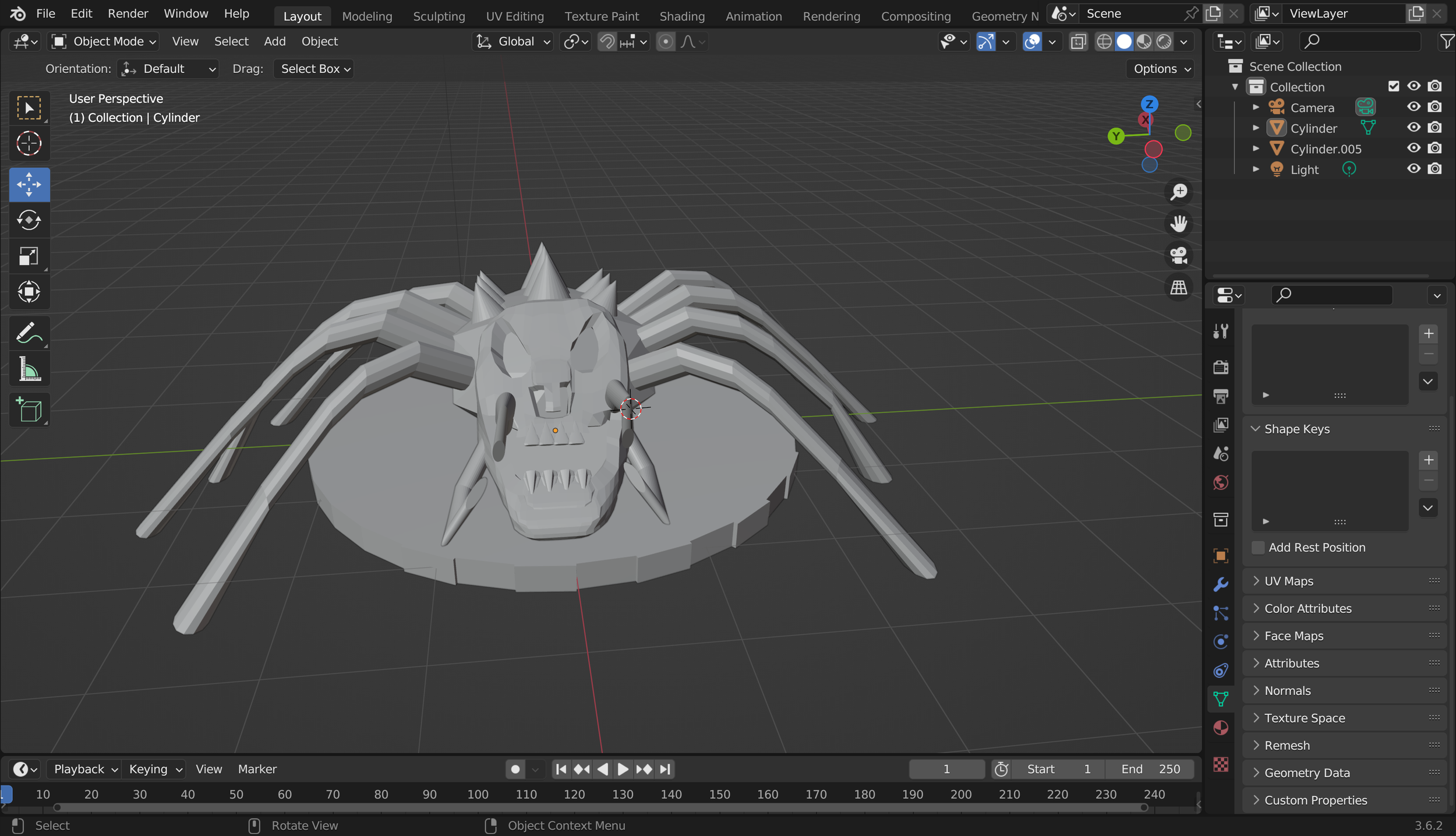Open the Render menu

pos(128,13)
